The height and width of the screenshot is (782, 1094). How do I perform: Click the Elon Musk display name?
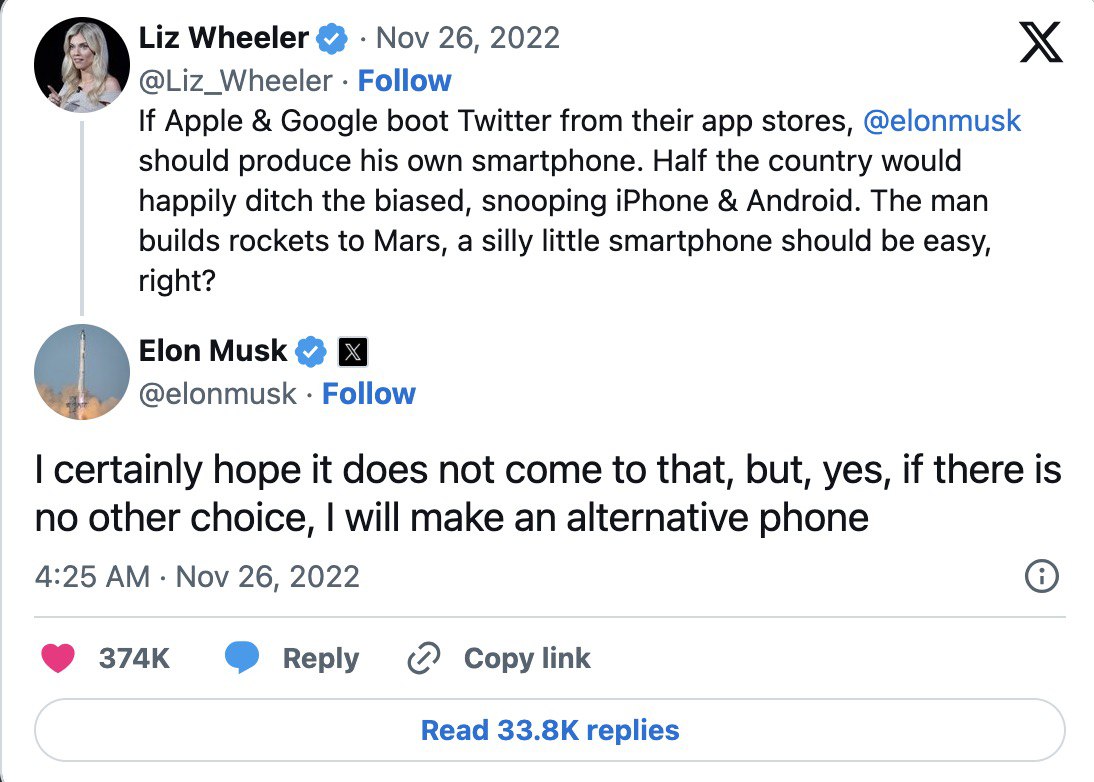click(x=213, y=351)
